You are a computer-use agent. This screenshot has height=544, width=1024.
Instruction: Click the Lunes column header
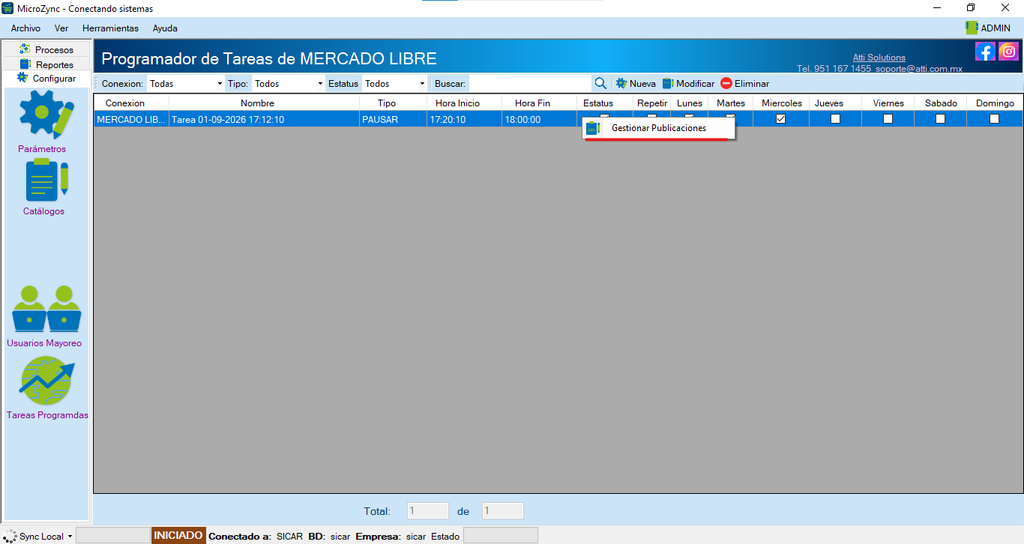690,103
